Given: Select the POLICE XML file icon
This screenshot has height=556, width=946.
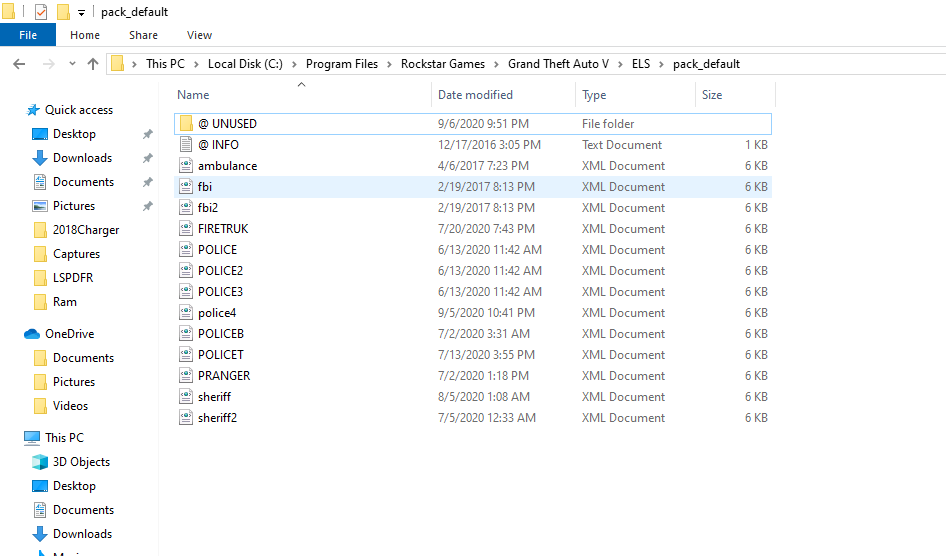Looking at the screenshot, I should 186,250.
